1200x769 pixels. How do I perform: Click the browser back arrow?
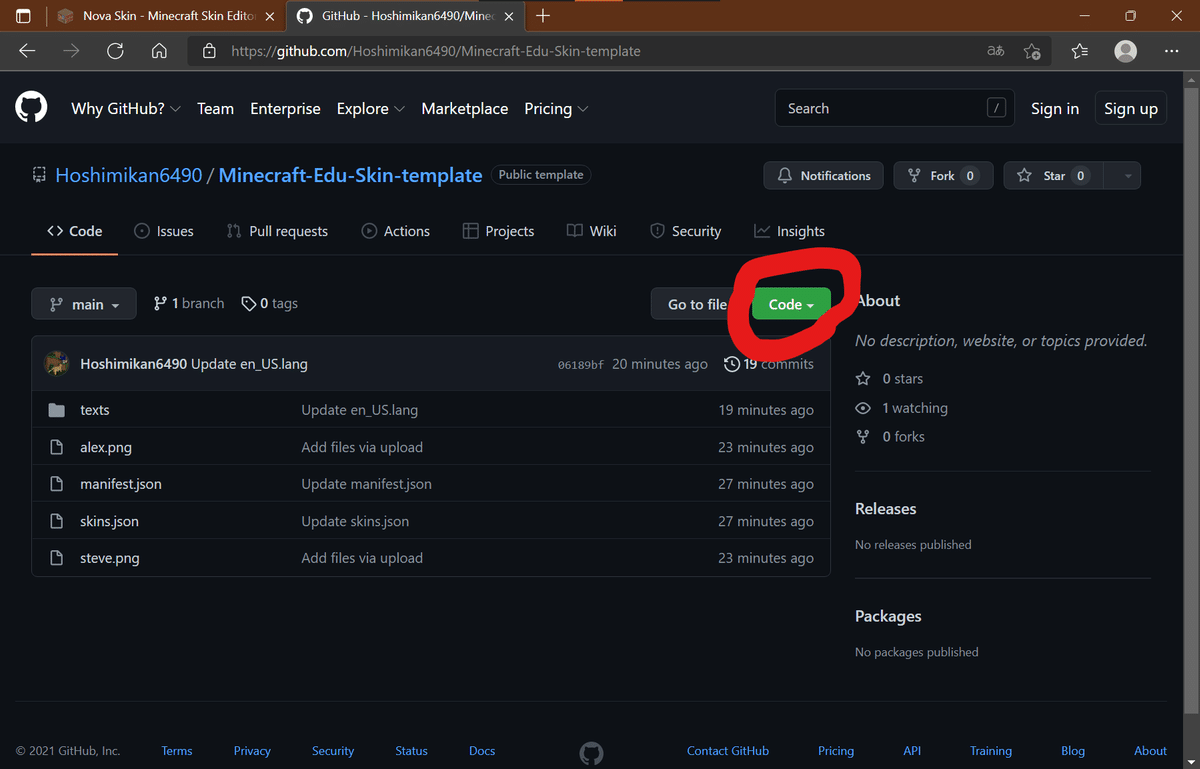pos(27,51)
